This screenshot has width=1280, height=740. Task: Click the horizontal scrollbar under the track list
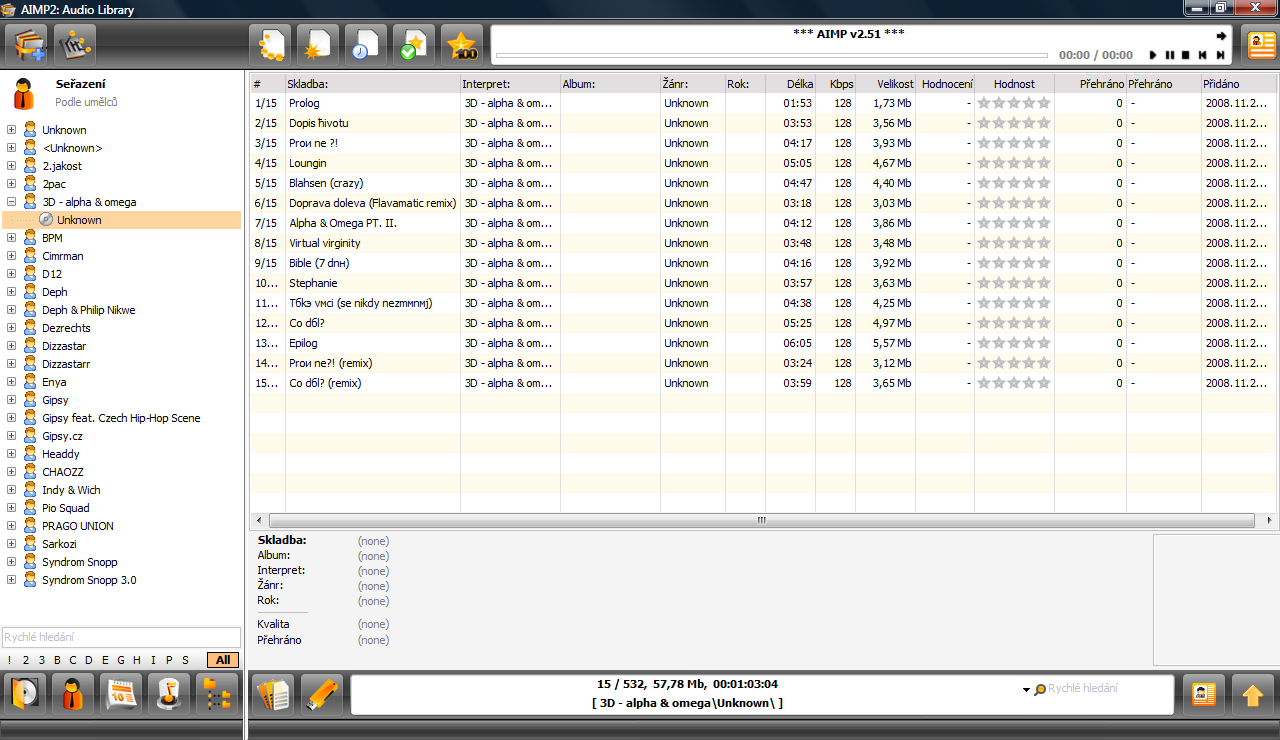tap(761, 521)
